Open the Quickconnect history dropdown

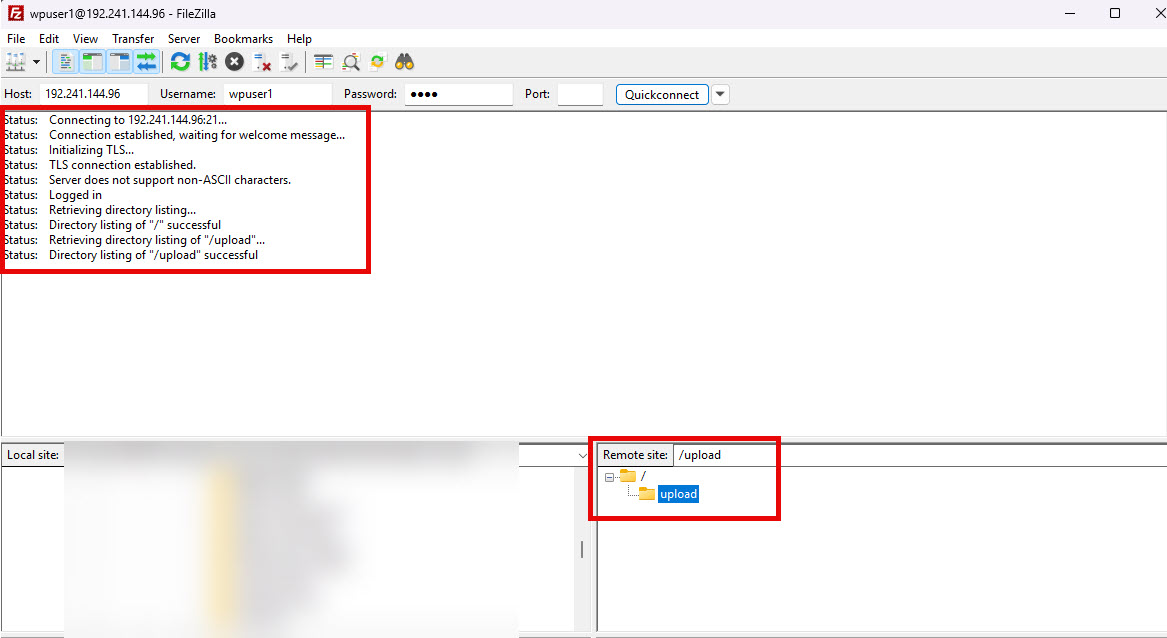coord(719,93)
